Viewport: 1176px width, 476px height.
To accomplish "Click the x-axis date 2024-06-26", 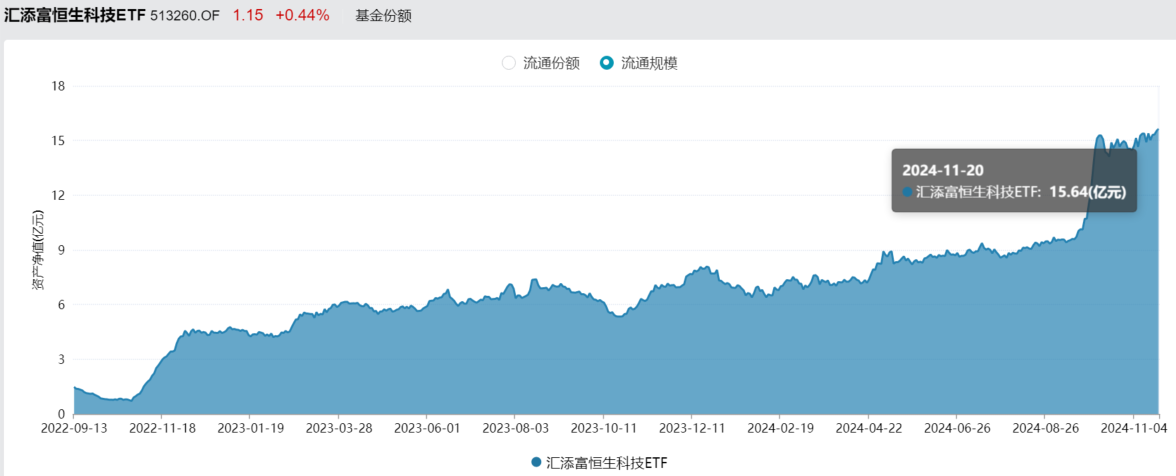I will tap(956, 429).
